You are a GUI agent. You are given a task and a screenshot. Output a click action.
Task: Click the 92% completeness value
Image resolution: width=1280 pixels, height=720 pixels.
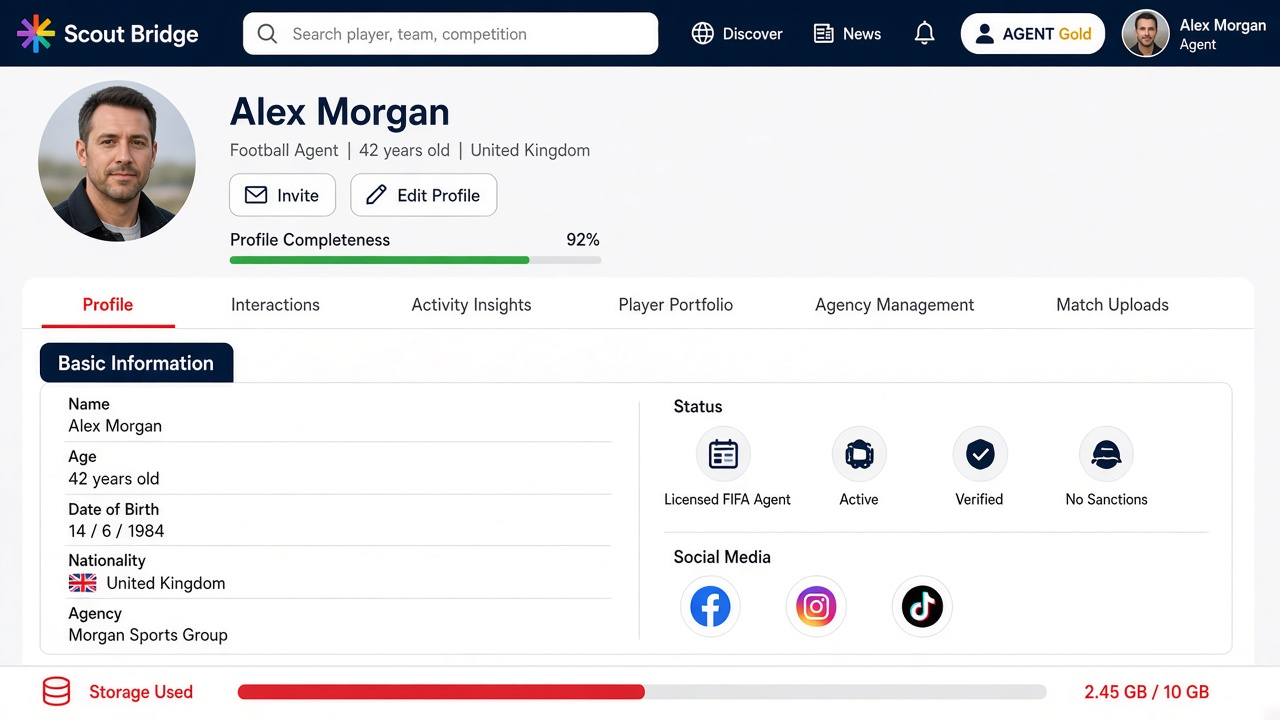click(583, 240)
